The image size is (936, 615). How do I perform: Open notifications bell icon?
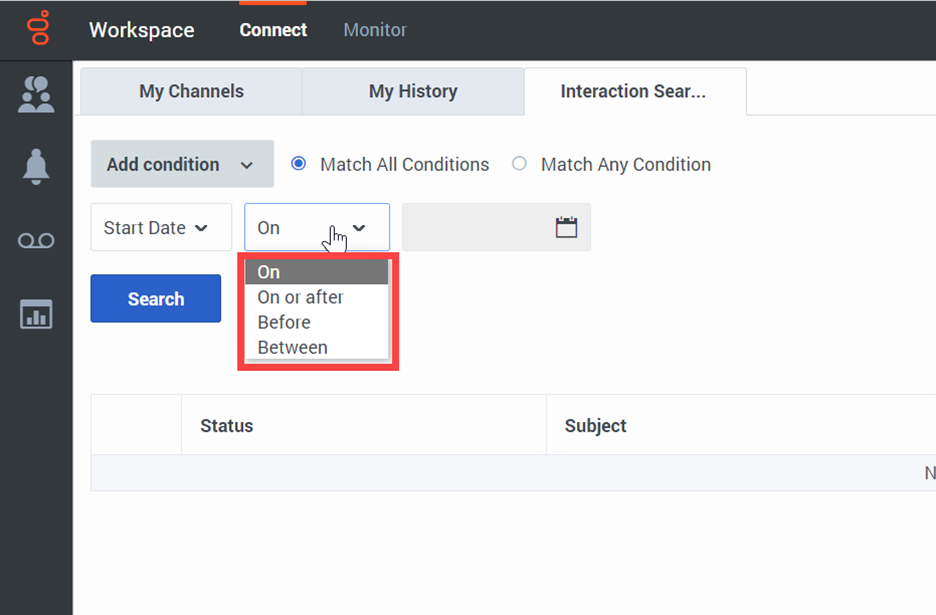[37, 167]
